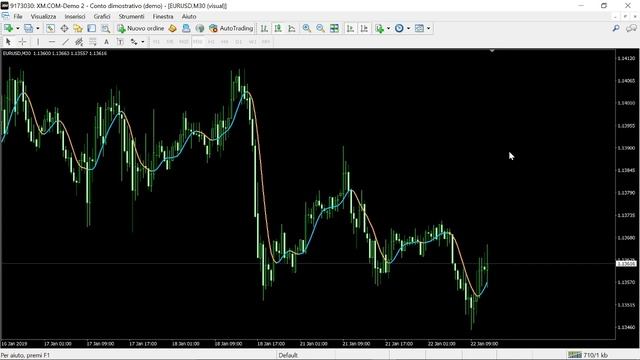
Task: Open the Navigator star-folder icon
Action: [x=78, y=28]
